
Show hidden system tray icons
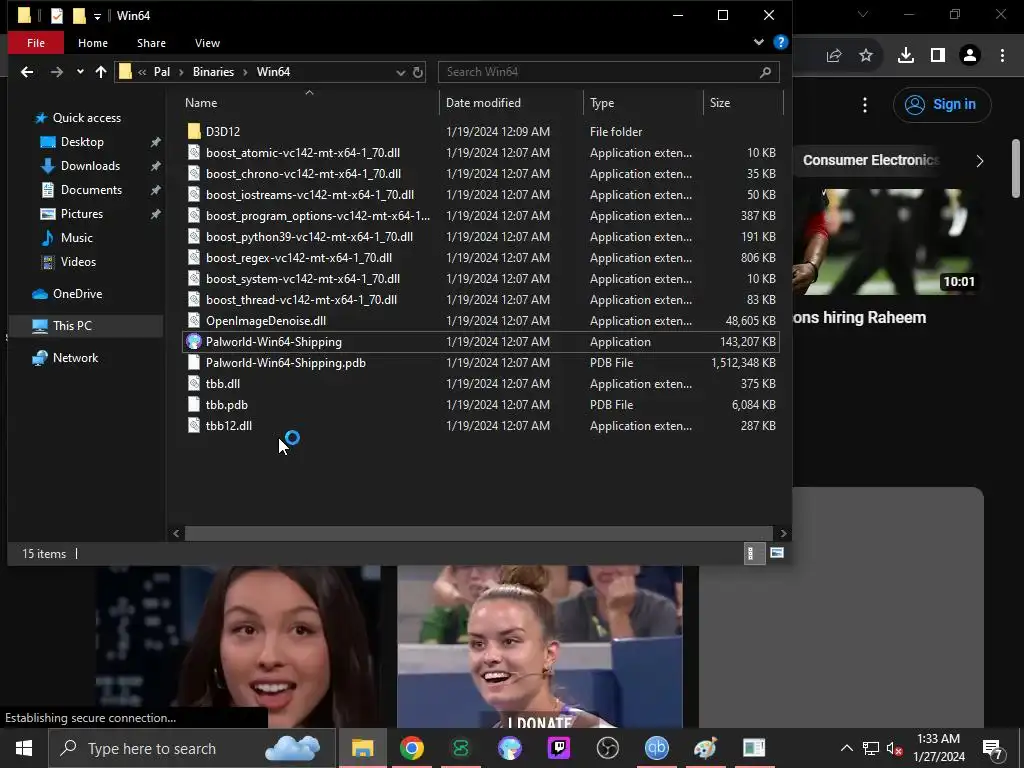(846, 748)
